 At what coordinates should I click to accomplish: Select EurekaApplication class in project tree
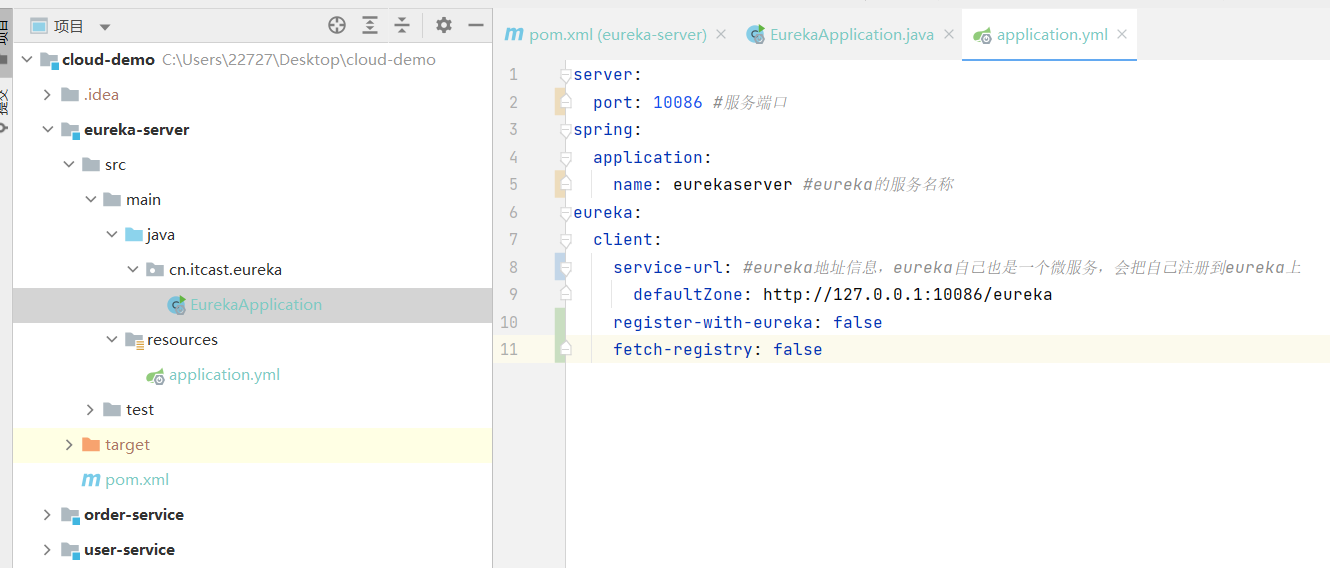(x=252, y=305)
